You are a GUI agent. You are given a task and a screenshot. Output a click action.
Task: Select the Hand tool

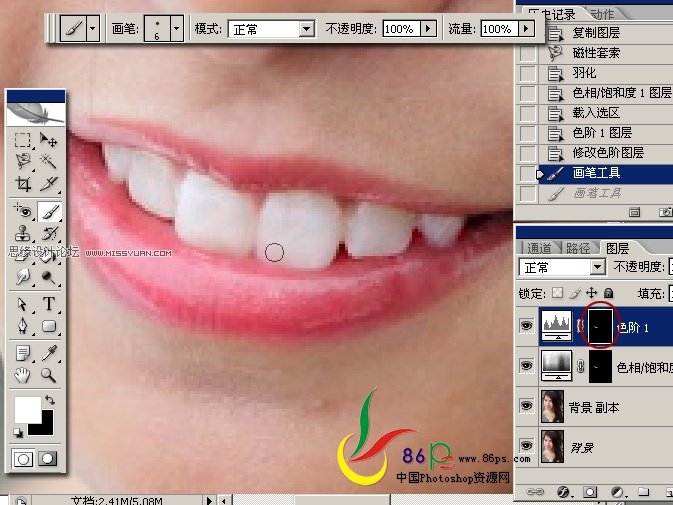(22, 375)
